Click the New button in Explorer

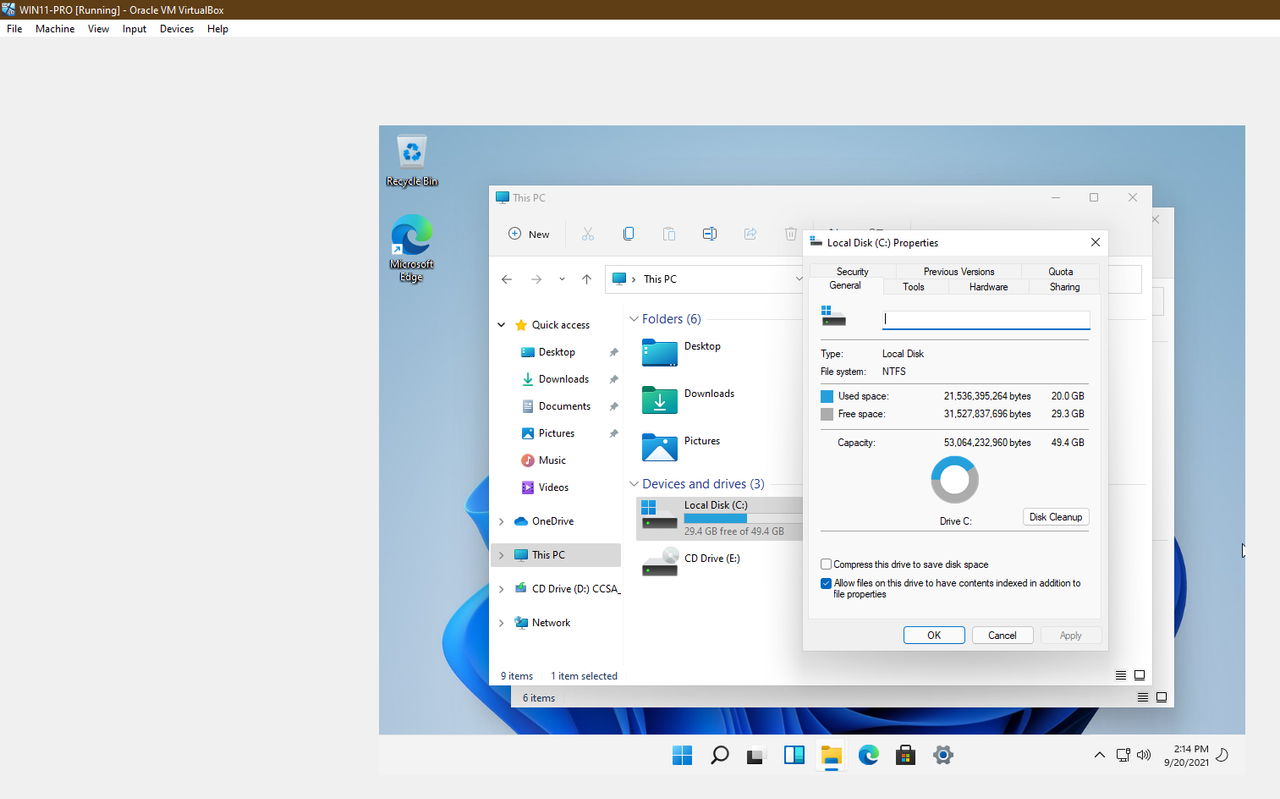point(529,234)
